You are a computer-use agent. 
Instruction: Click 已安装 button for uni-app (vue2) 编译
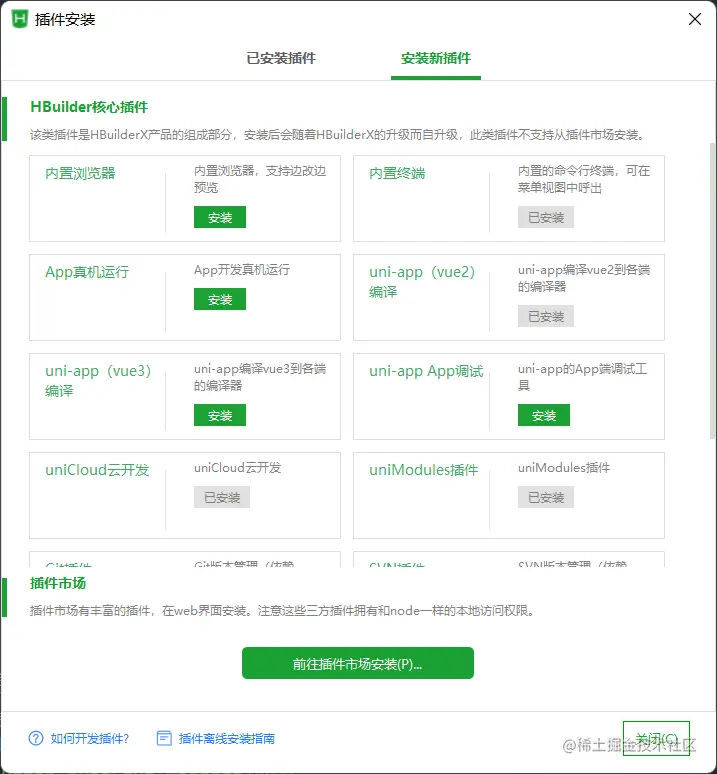(546, 316)
